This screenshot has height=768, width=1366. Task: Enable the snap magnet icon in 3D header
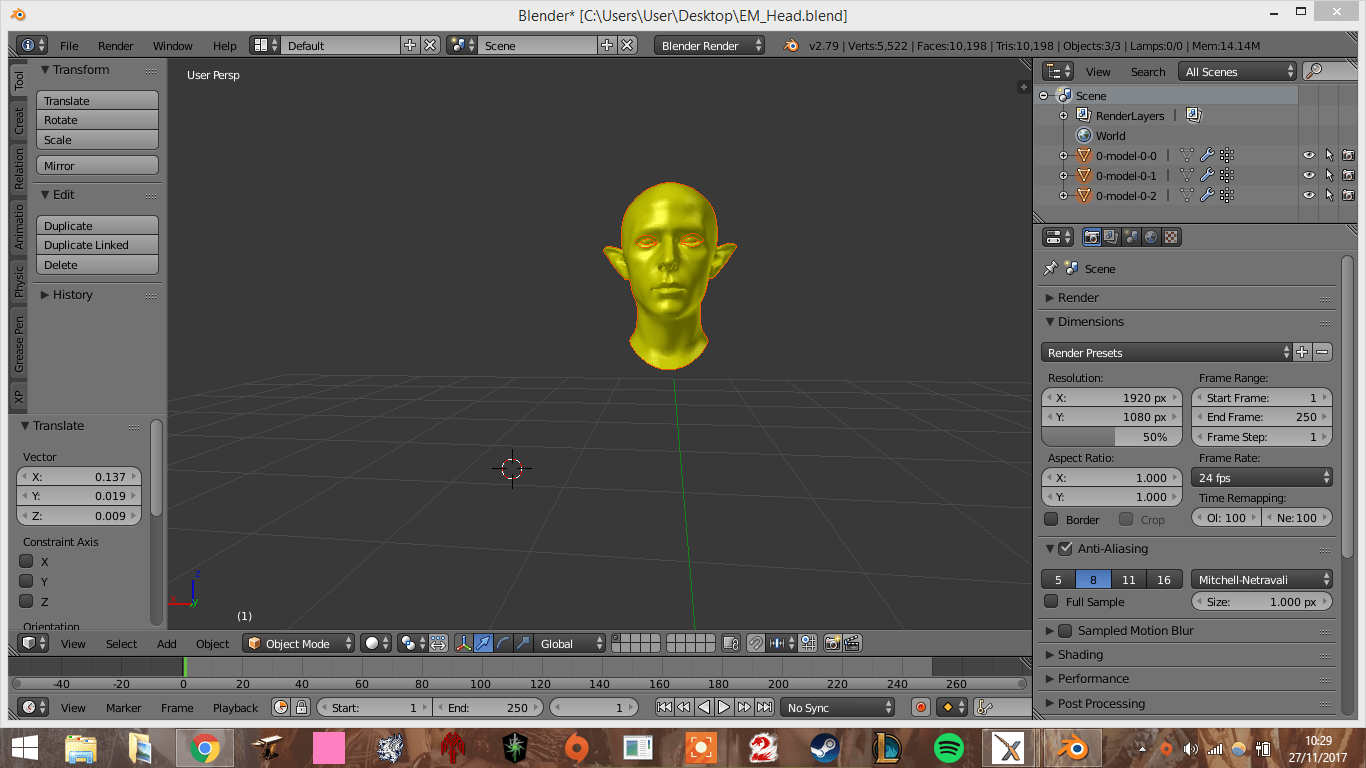coord(756,644)
